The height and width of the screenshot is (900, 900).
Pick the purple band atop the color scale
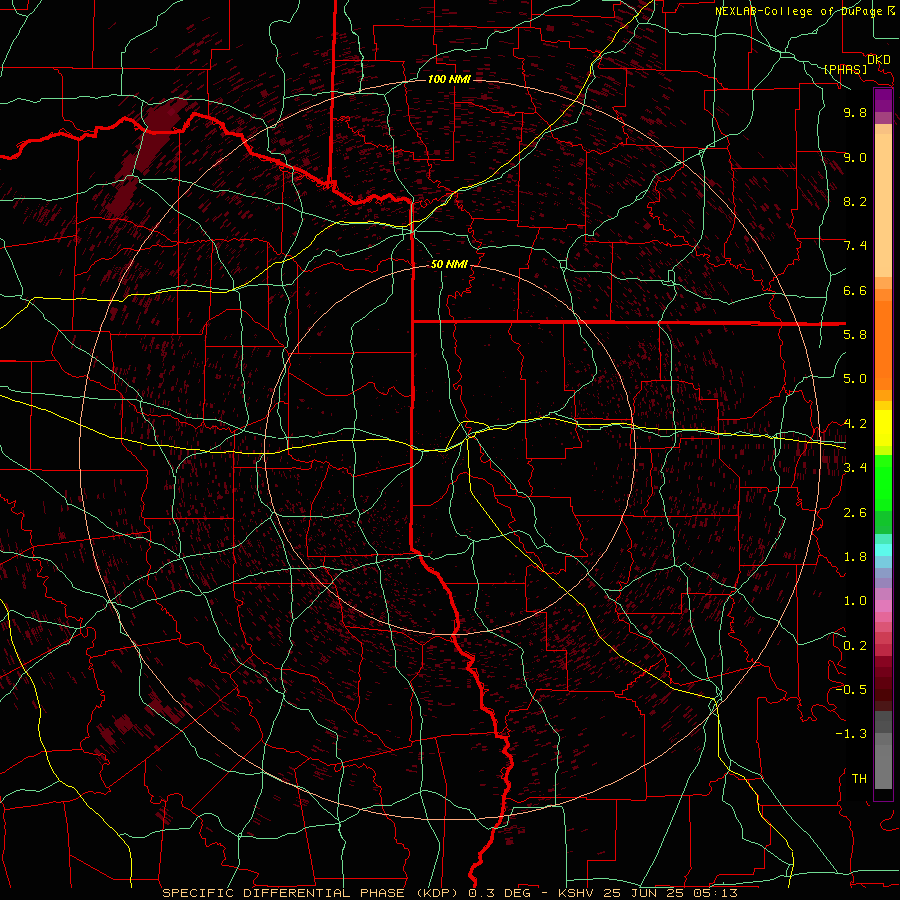click(883, 100)
